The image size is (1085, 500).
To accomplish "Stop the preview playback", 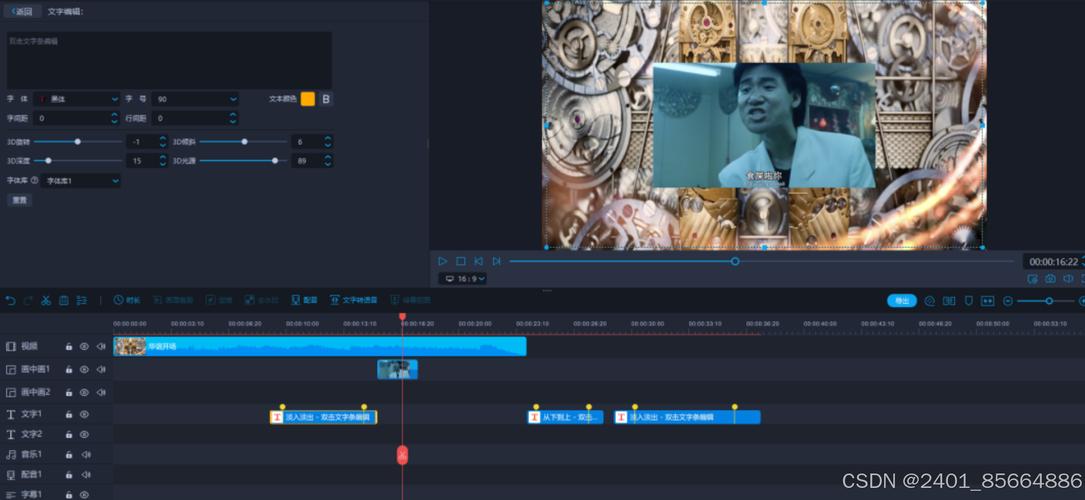I will coord(461,261).
